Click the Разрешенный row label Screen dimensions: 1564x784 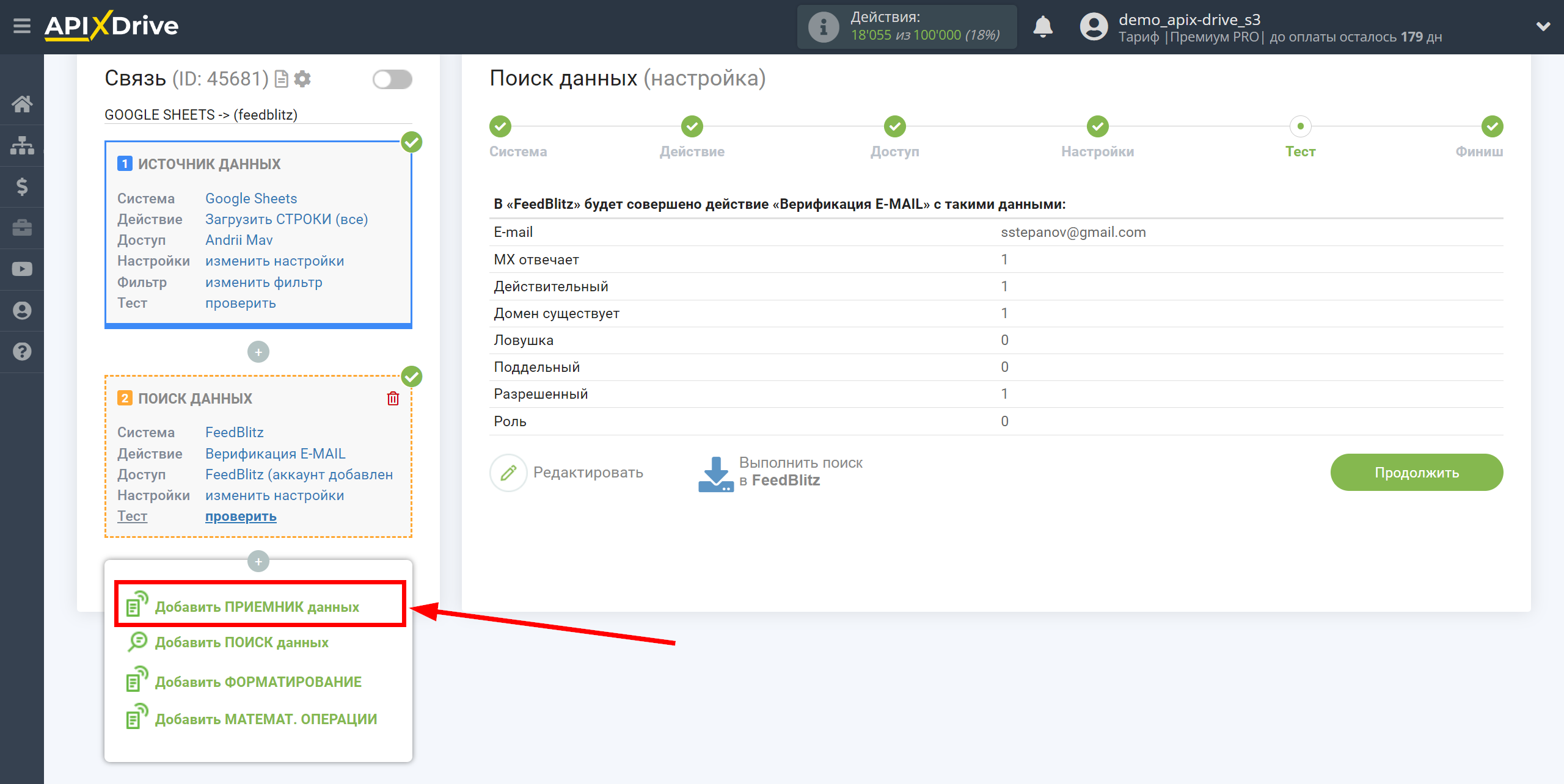coord(541,394)
